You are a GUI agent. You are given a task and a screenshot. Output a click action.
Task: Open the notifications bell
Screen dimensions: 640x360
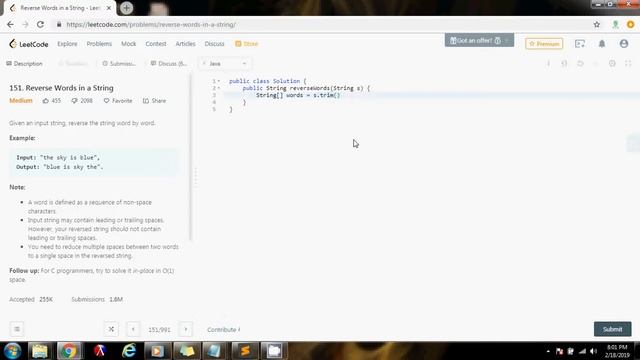602,44
